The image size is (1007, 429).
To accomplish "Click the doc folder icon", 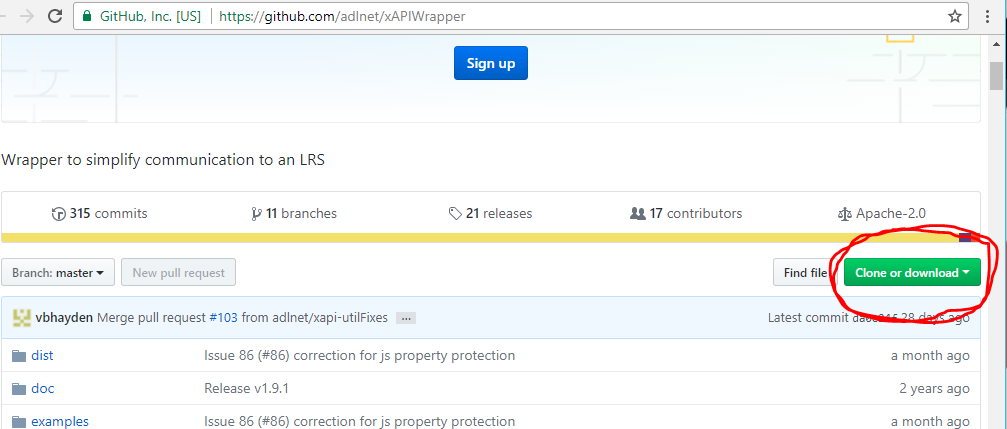I will point(19,388).
